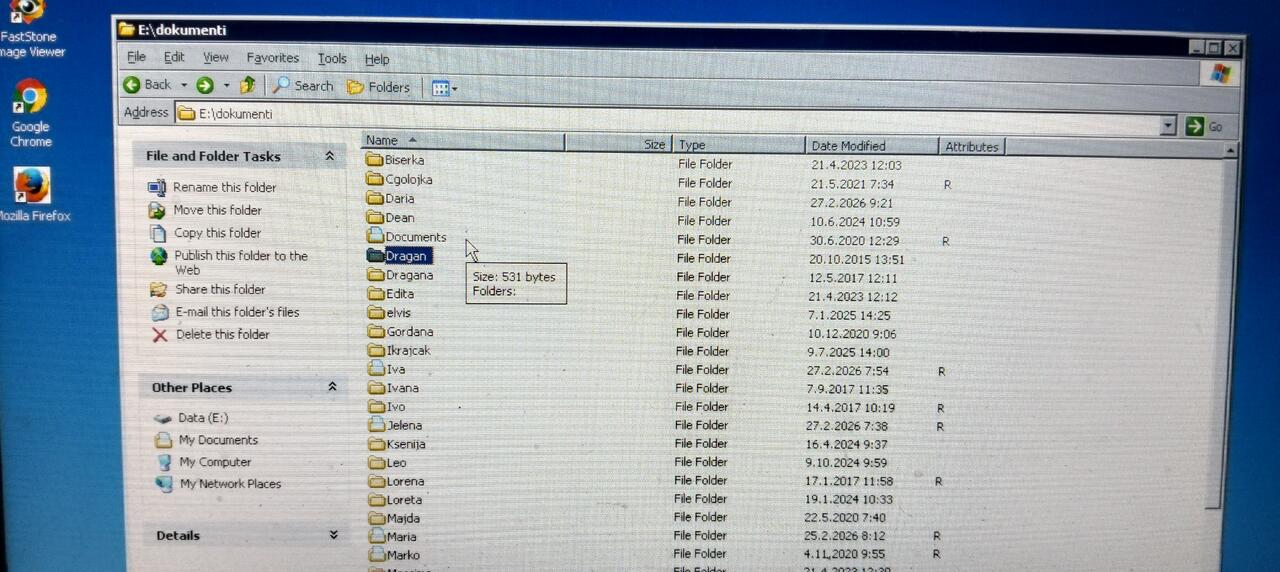Collapse the Other Places section
The image size is (1280, 572).
332,387
